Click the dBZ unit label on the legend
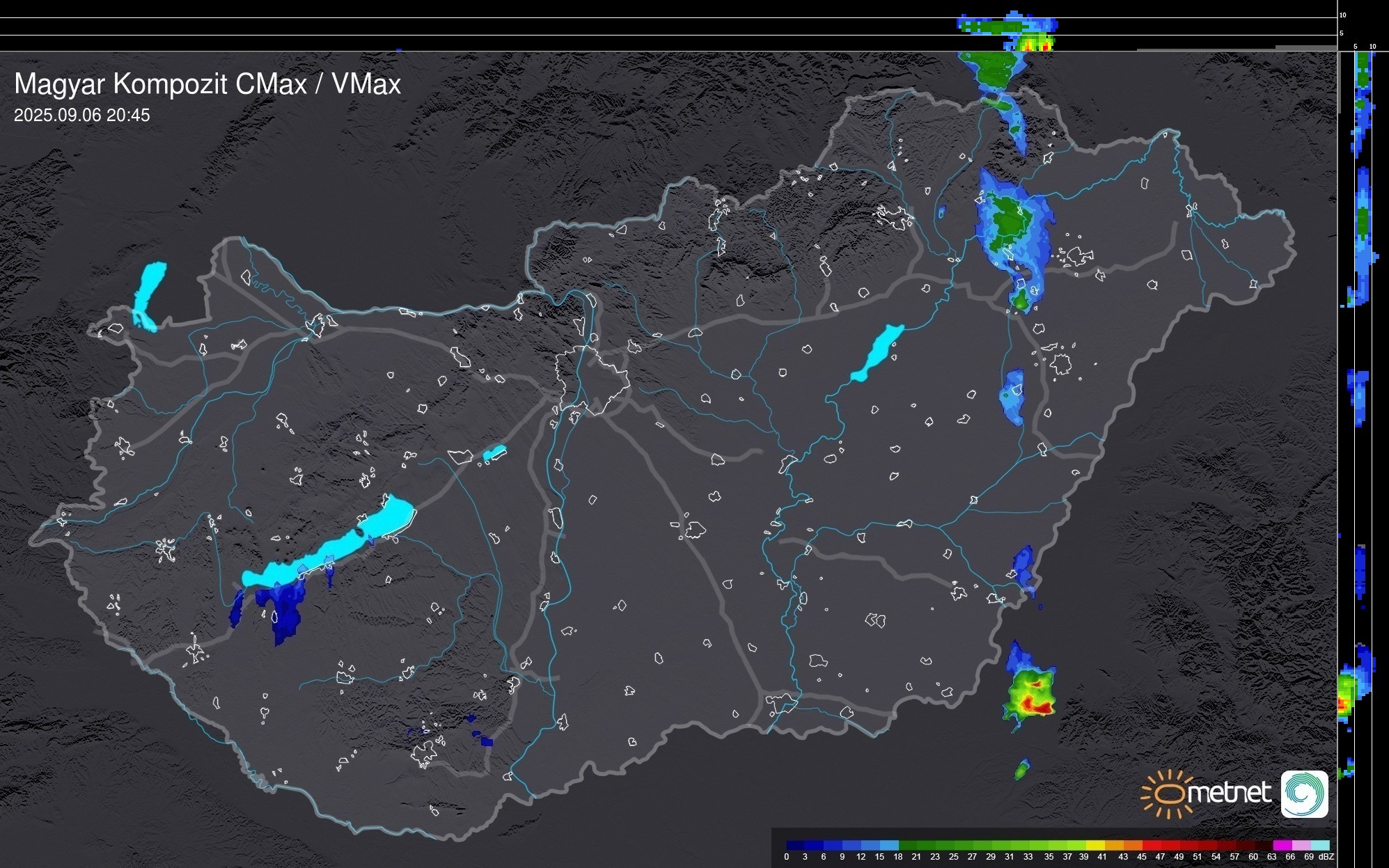1389x868 pixels. 1326,857
